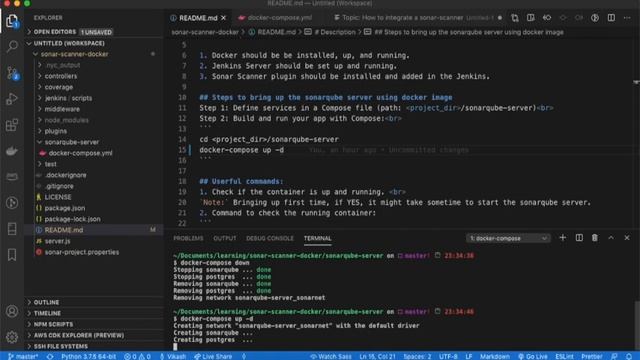Click the Python 3.7.5 64-bit interpreter selector

(x=89, y=356)
